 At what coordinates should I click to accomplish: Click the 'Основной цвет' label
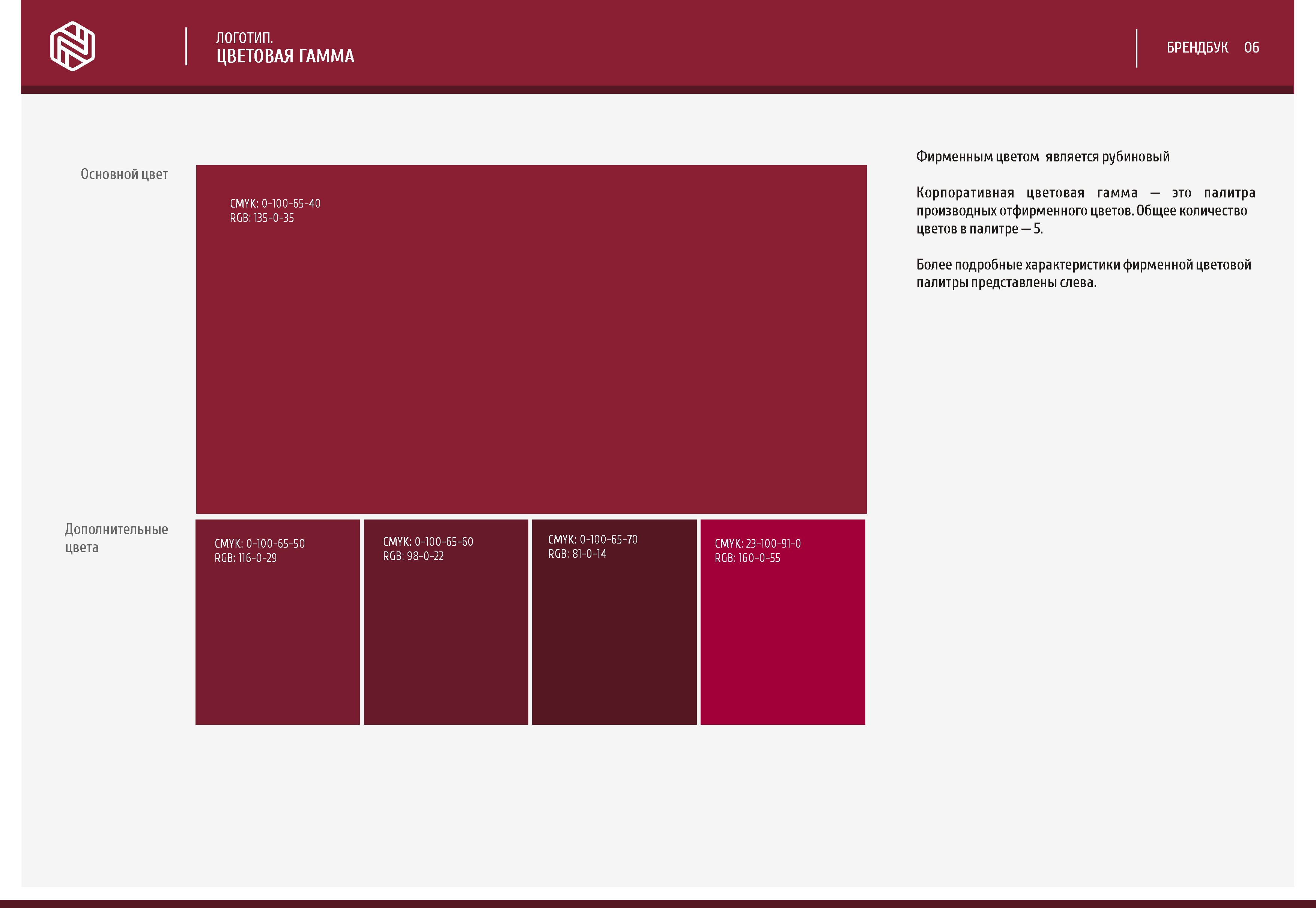124,174
